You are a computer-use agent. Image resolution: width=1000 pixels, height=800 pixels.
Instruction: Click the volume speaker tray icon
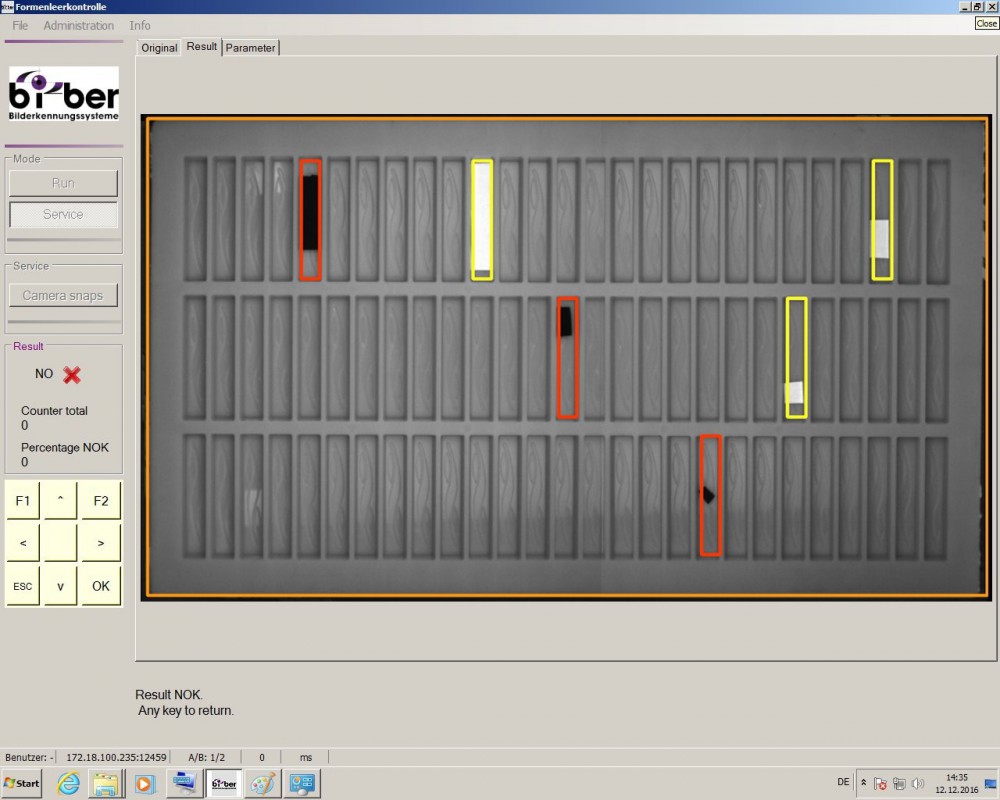918,783
